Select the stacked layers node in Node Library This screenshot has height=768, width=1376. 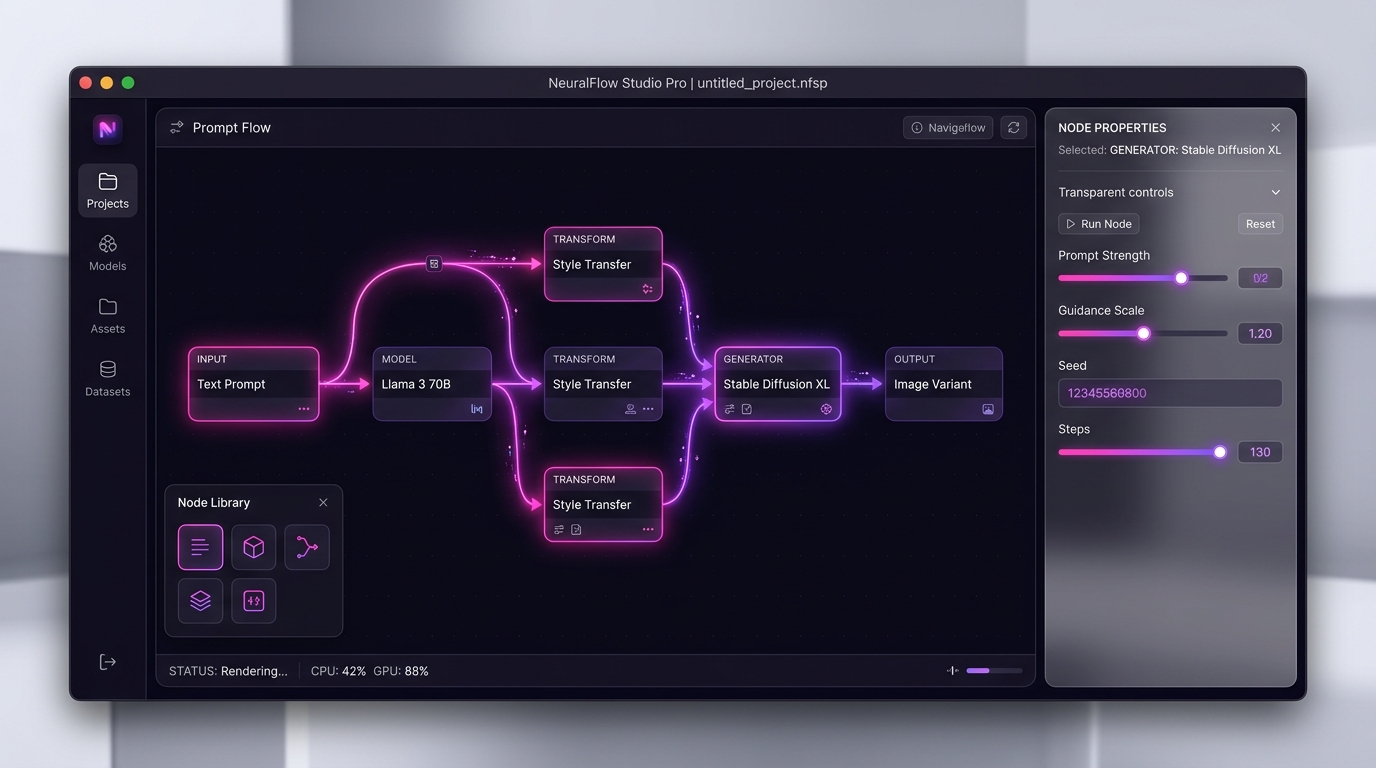pyautogui.click(x=200, y=601)
